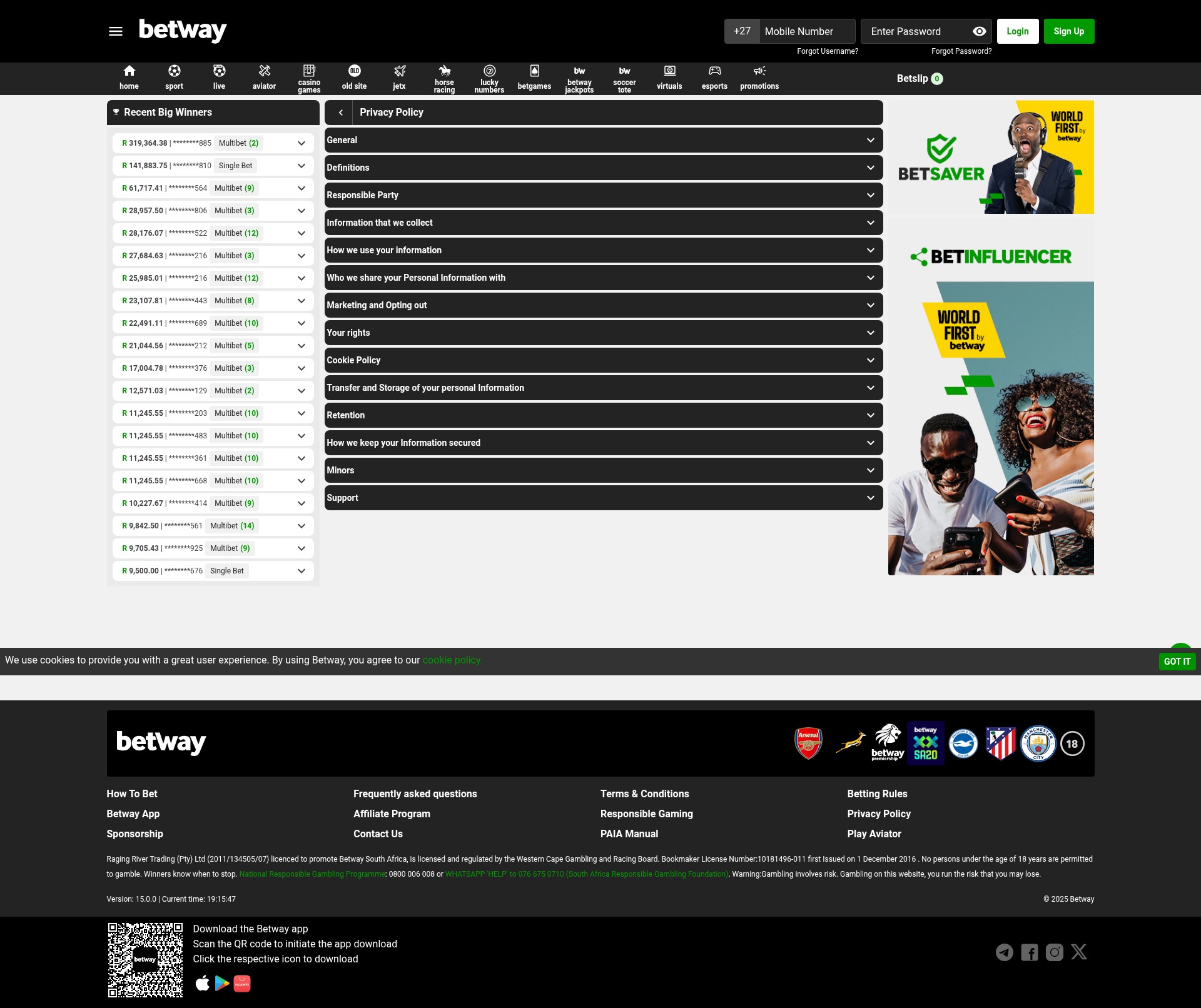Click the Betway logo in header

[x=183, y=31]
